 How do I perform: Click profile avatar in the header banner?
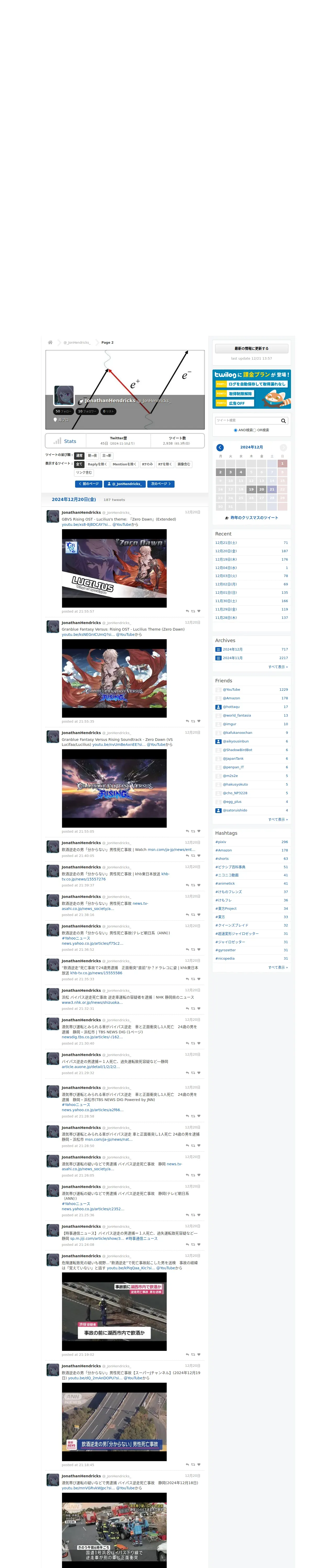coord(64,395)
